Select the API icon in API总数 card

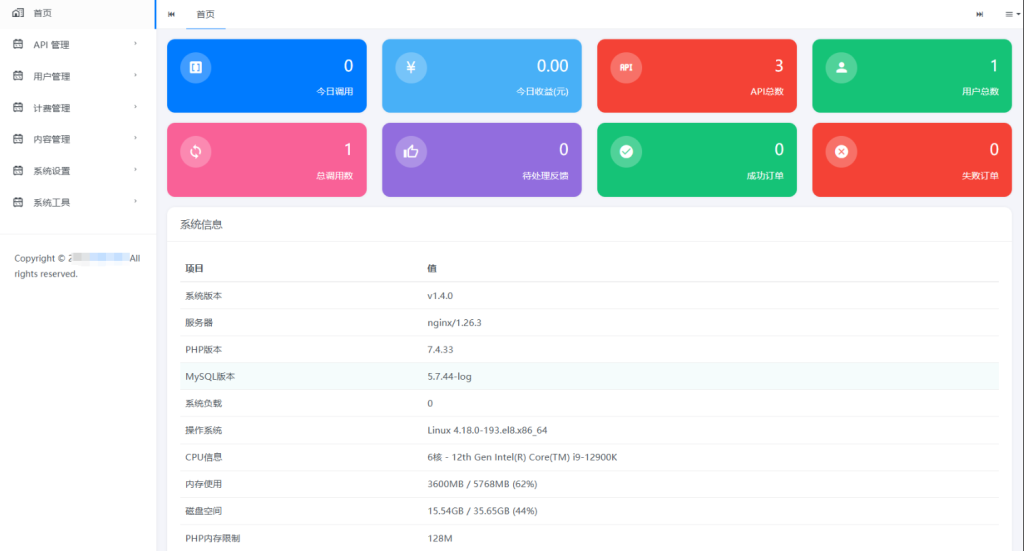point(626,67)
